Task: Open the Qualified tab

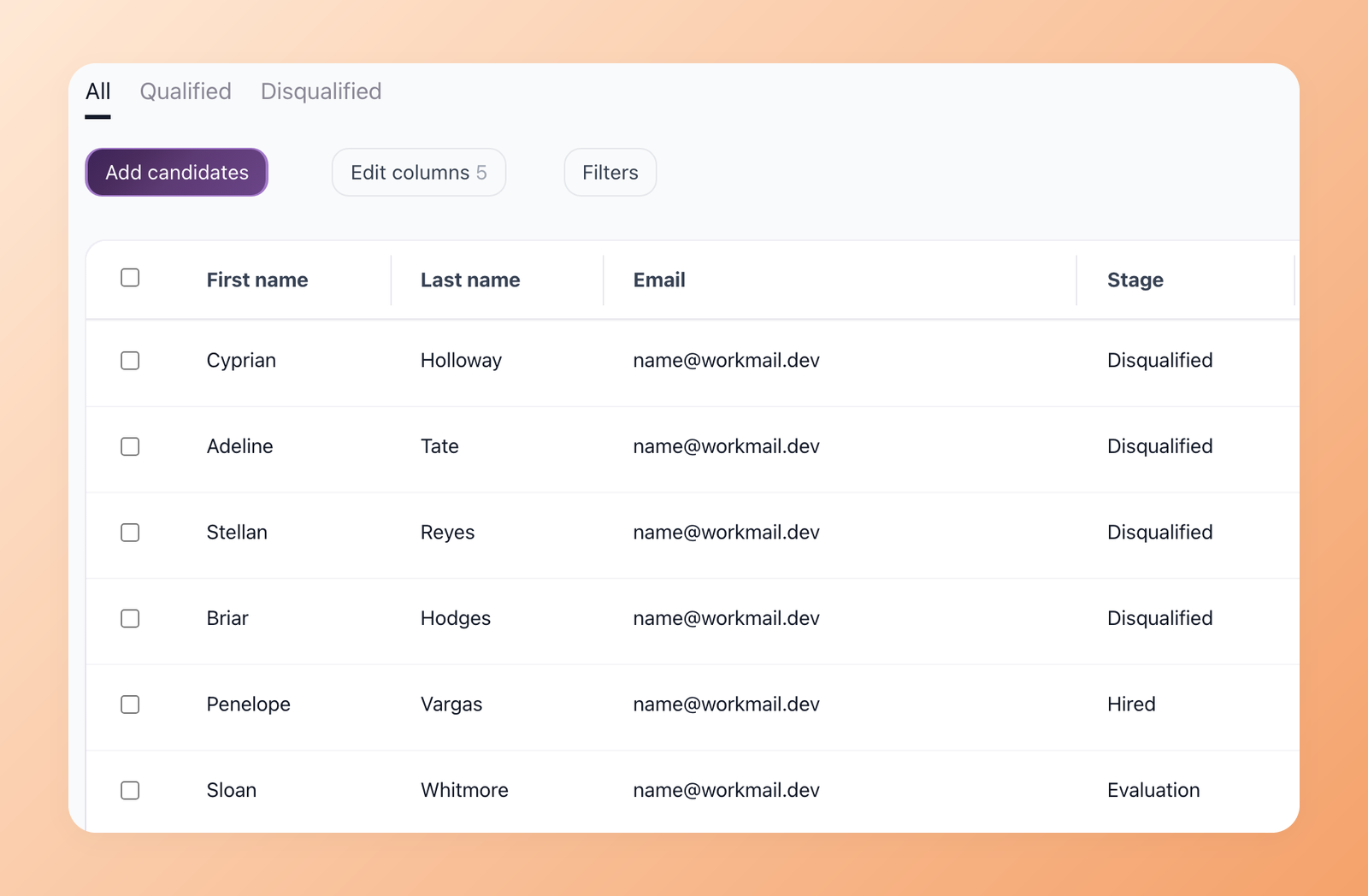Action: 186,91
